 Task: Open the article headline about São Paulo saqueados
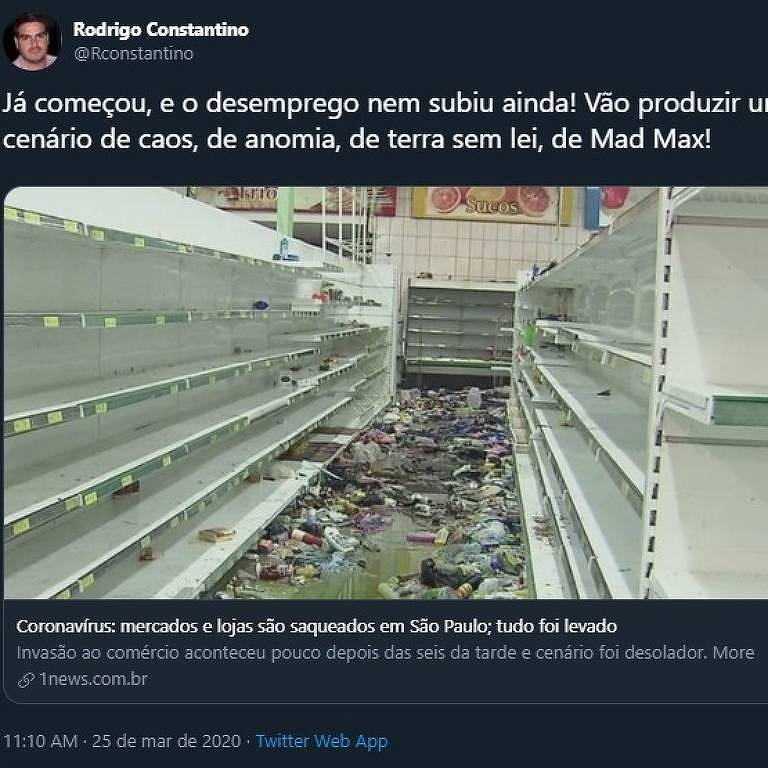[x=316, y=626]
